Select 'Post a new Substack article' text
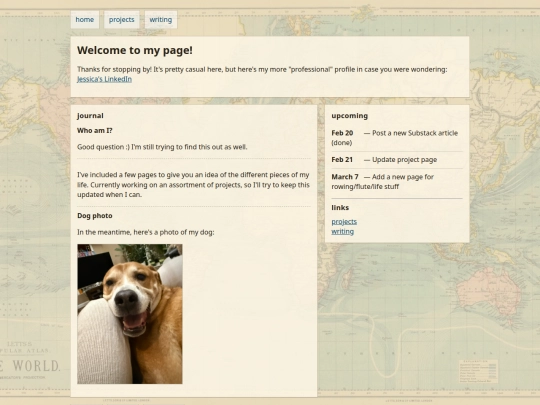The image size is (540, 405). [415, 133]
